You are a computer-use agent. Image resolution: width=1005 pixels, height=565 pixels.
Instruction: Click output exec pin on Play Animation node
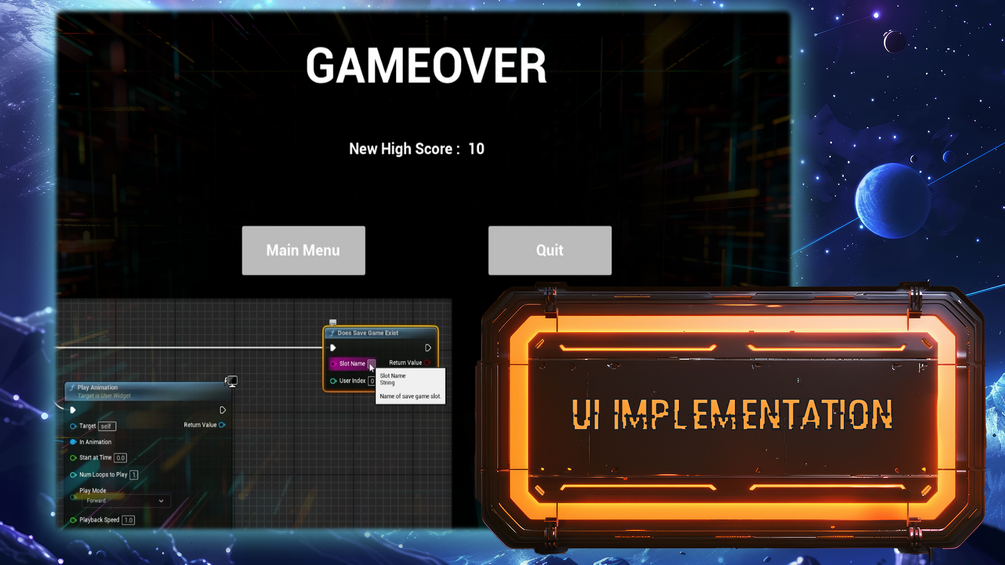point(222,410)
